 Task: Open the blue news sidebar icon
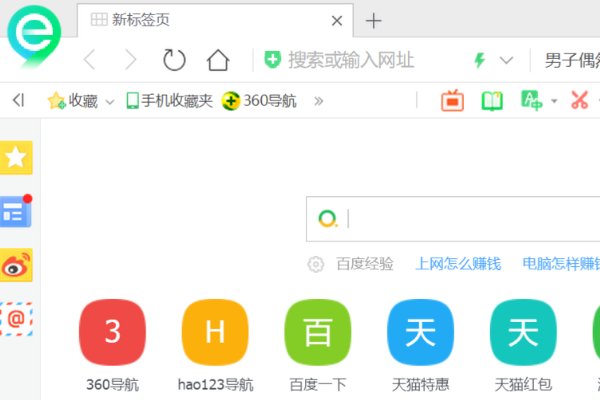tap(16, 211)
